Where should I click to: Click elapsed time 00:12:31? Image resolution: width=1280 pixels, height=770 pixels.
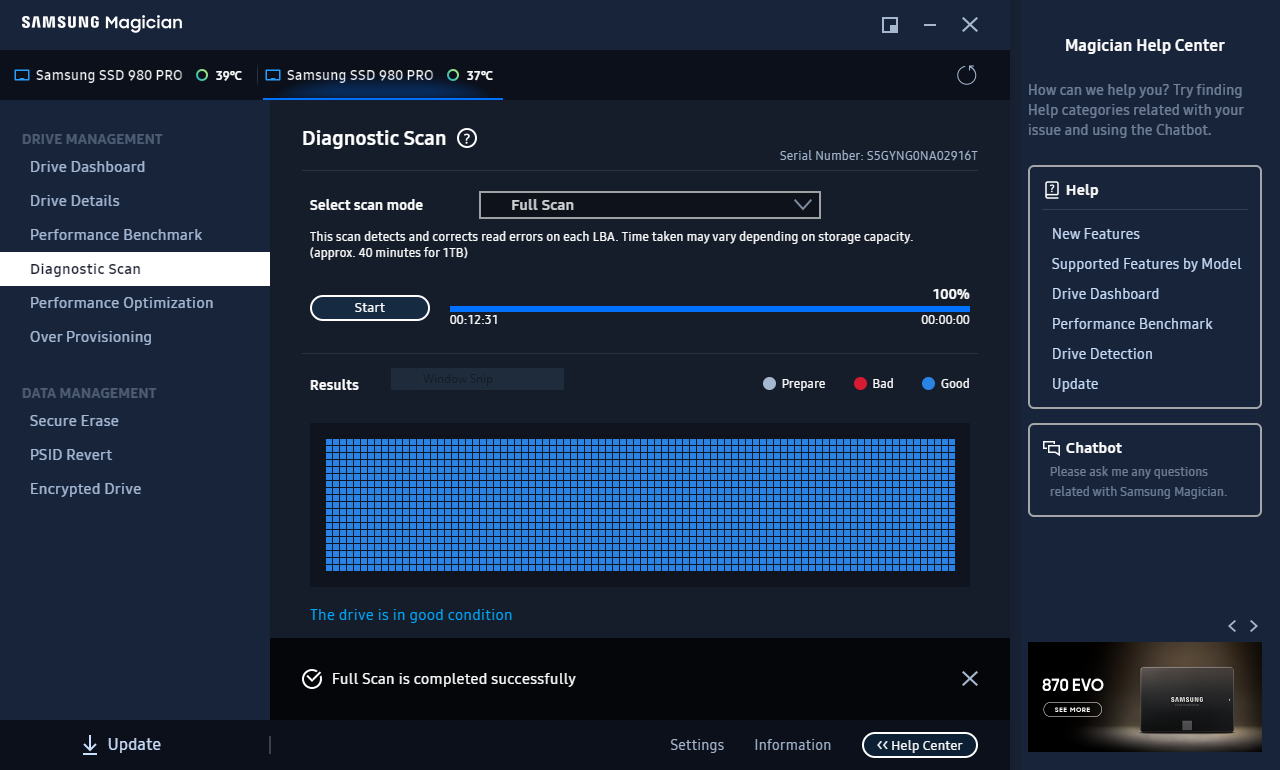[x=474, y=320]
